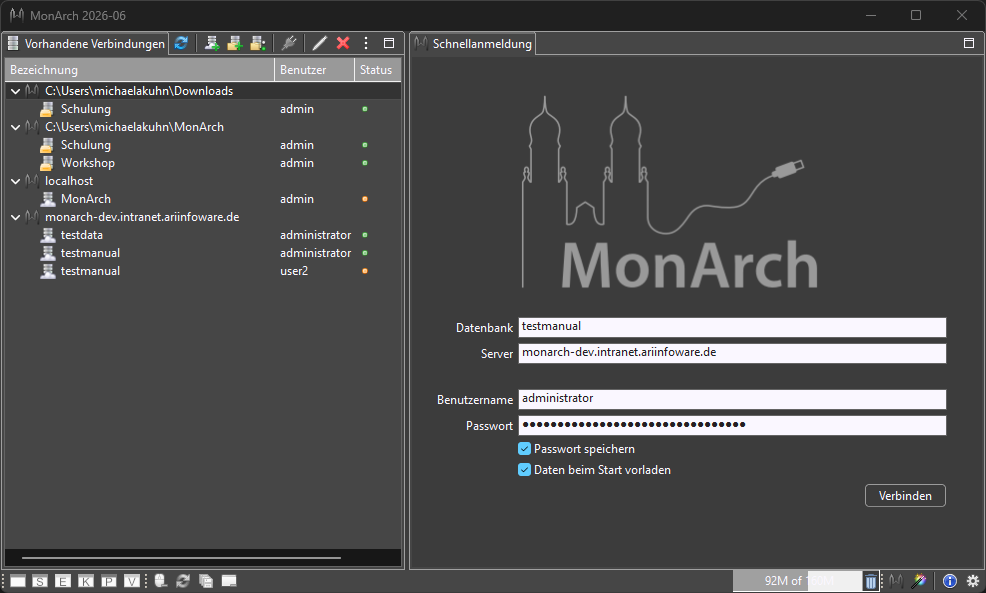Open the E perspective icon in bottom toolbar

pyautogui.click(x=63, y=581)
